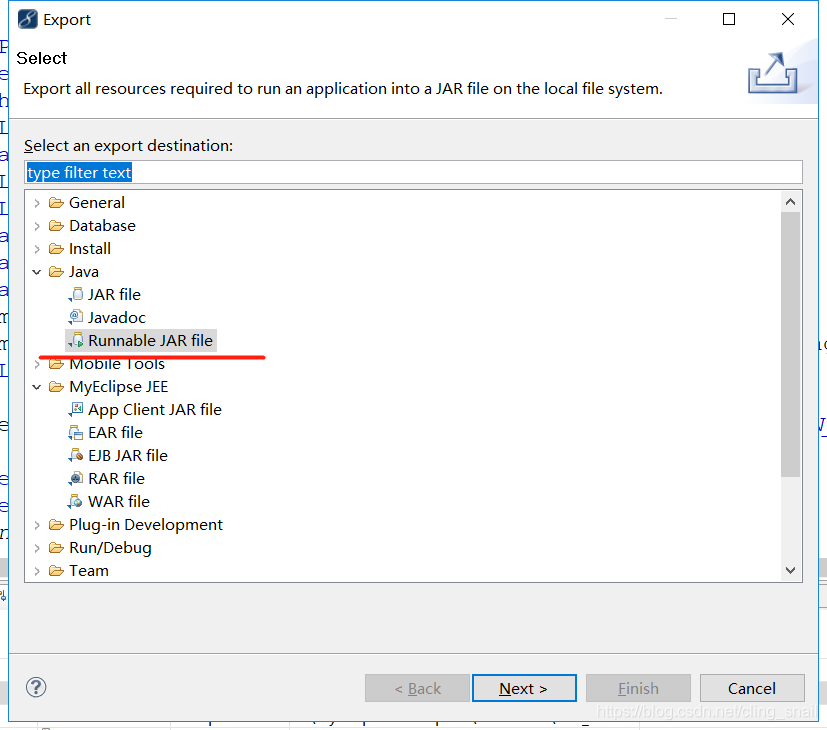Maximize the Export dialog window
827x730 pixels.
[x=729, y=19]
